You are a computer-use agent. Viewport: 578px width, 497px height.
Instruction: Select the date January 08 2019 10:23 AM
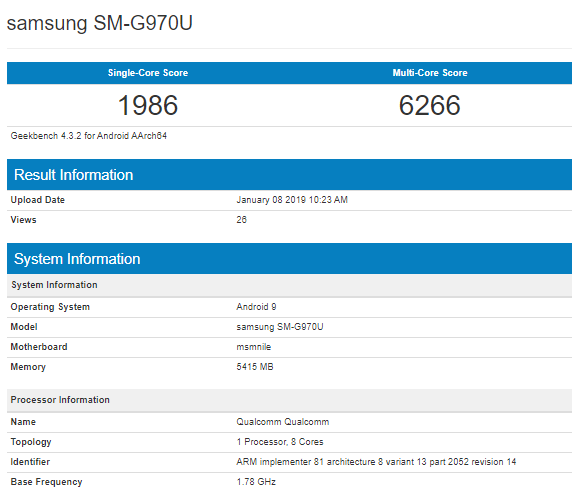(x=292, y=200)
